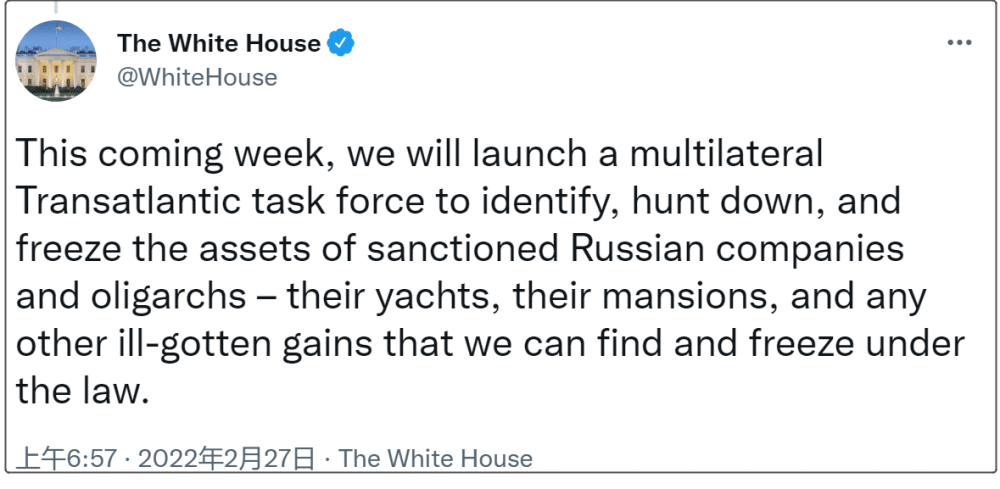Click the words sanctioned Russian companies
1000x489 pixels.
point(635,249)
